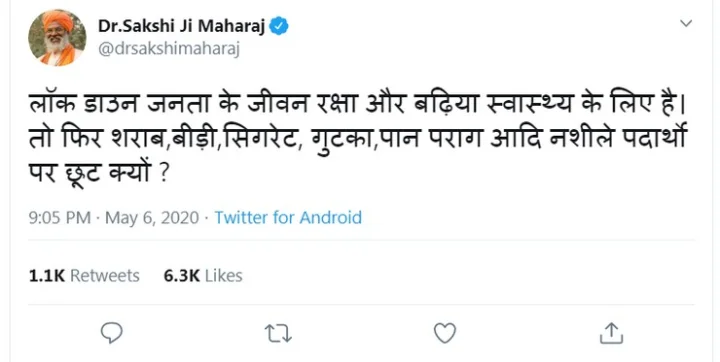Image resolution: width=720 pixels, height=362 pixels.
Task: View the 1.1K Retweets list
Action: tap(84, 276)
